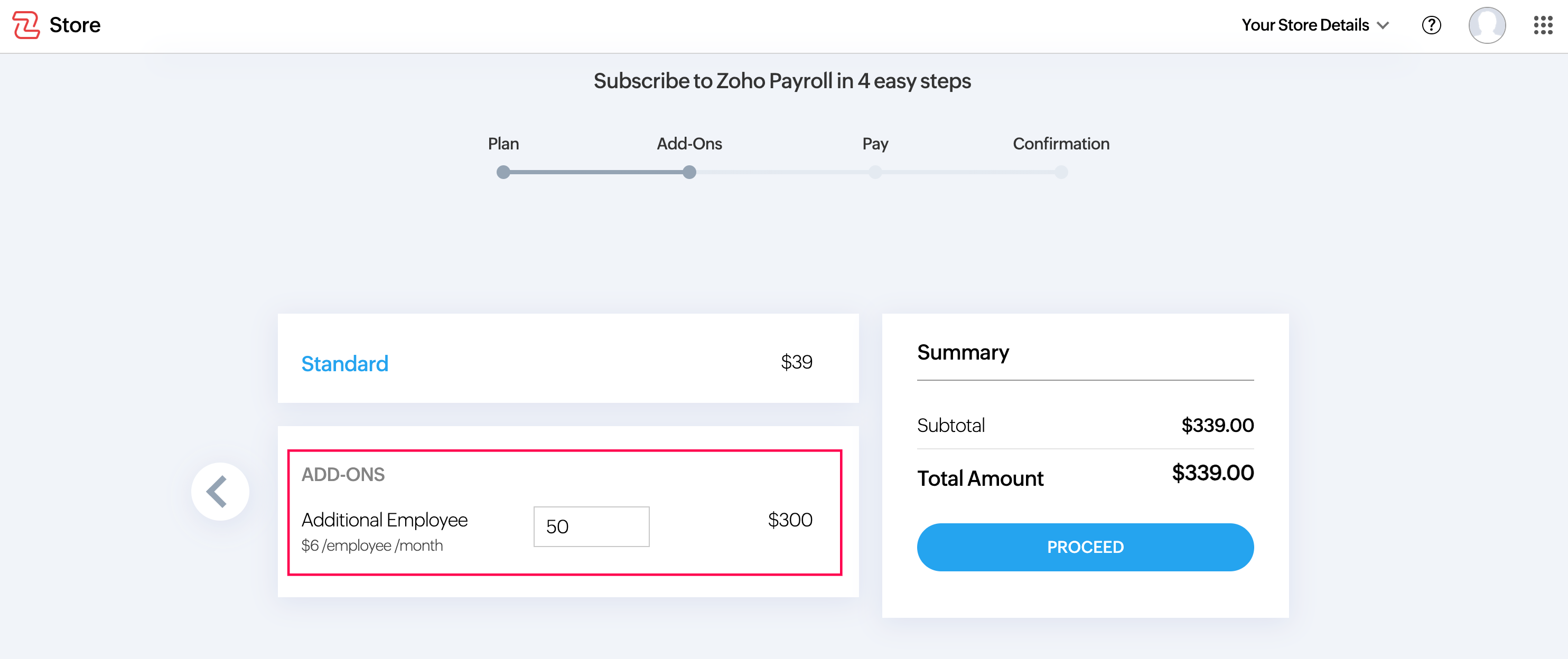Select the Add-Ons step label

(689, 144)
